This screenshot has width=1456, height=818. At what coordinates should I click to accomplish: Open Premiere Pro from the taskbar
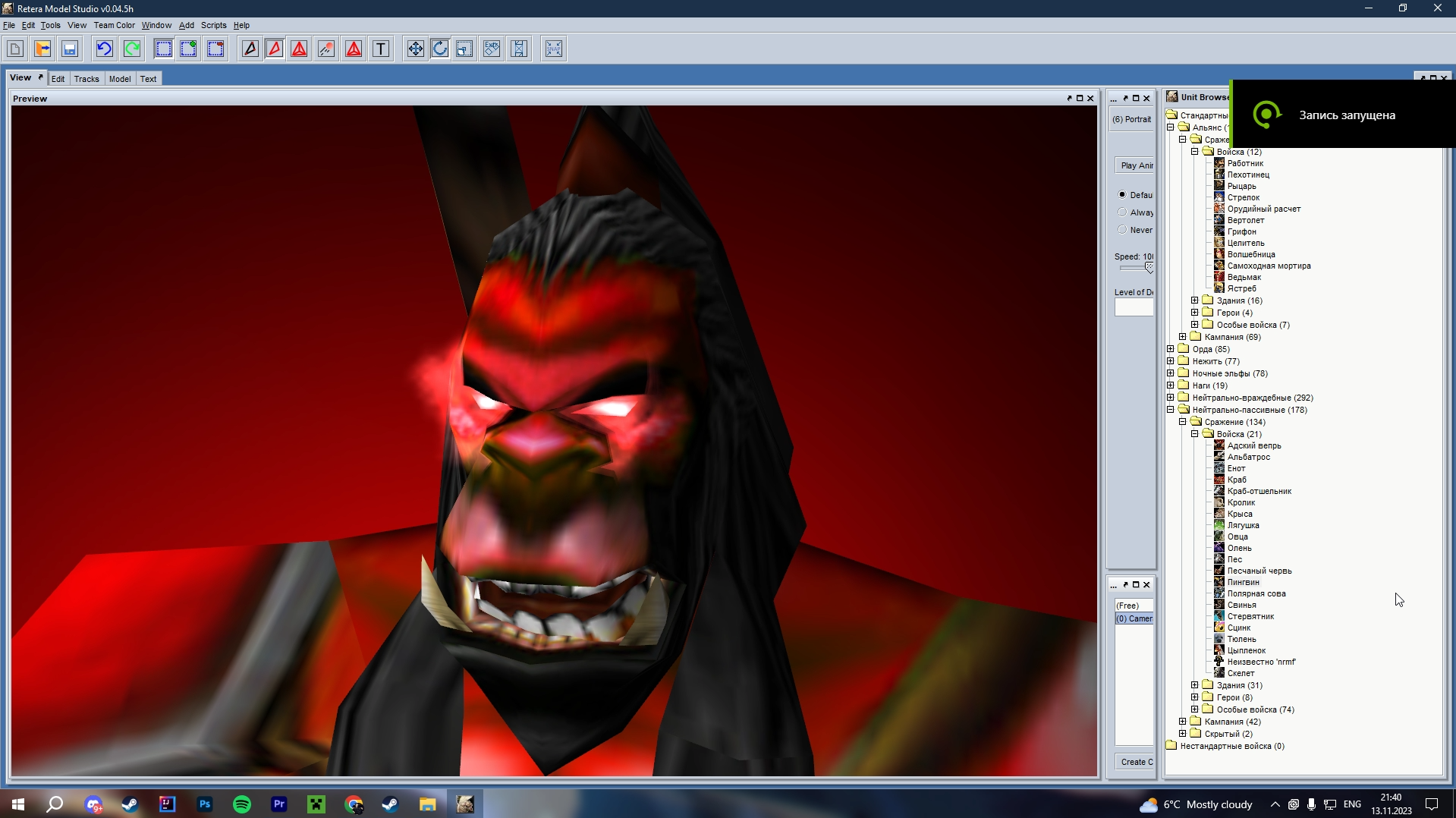tap(279, 804)
